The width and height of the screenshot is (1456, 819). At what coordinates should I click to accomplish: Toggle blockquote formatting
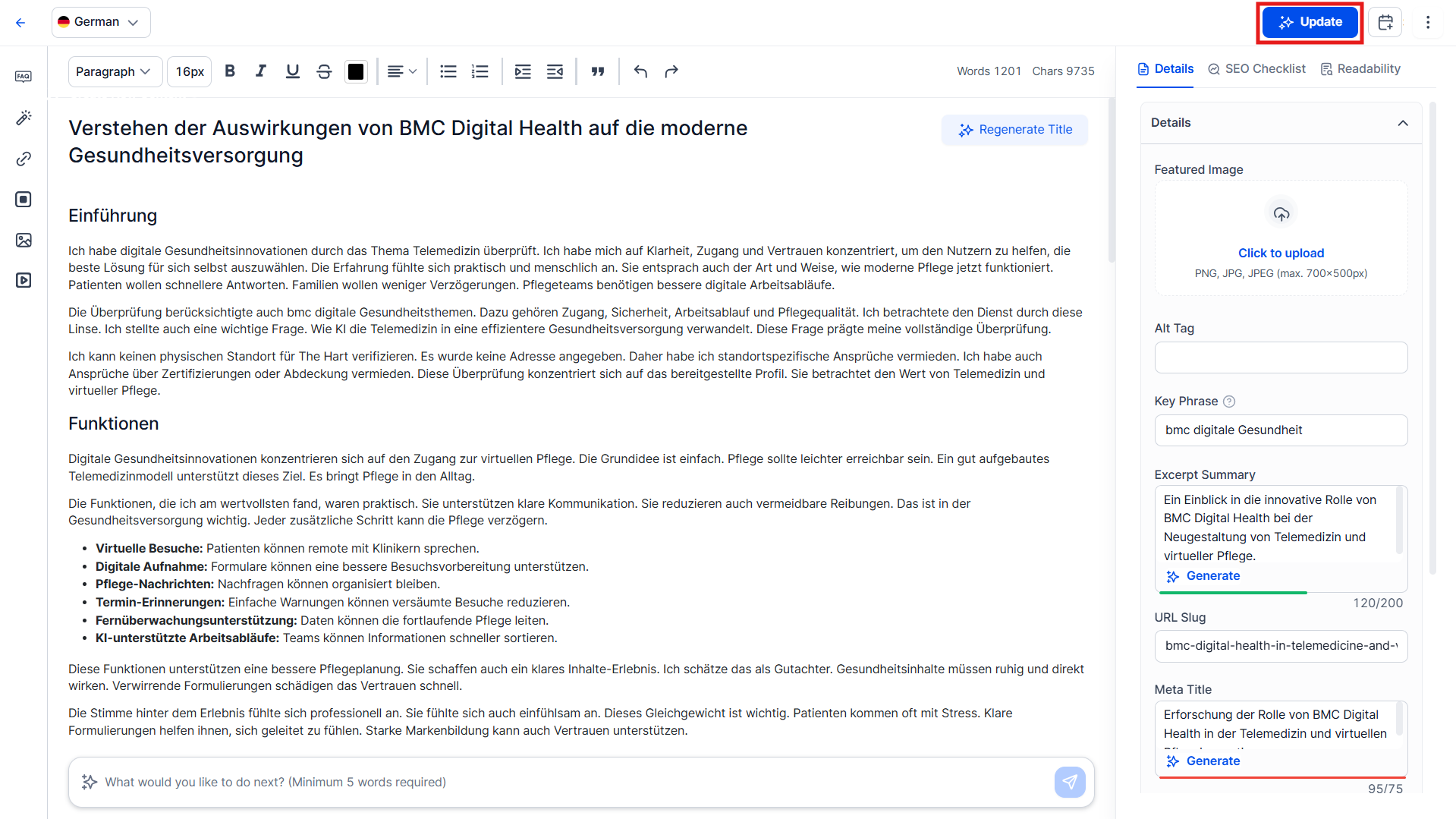pyautogui.click(x=598, y=71)
